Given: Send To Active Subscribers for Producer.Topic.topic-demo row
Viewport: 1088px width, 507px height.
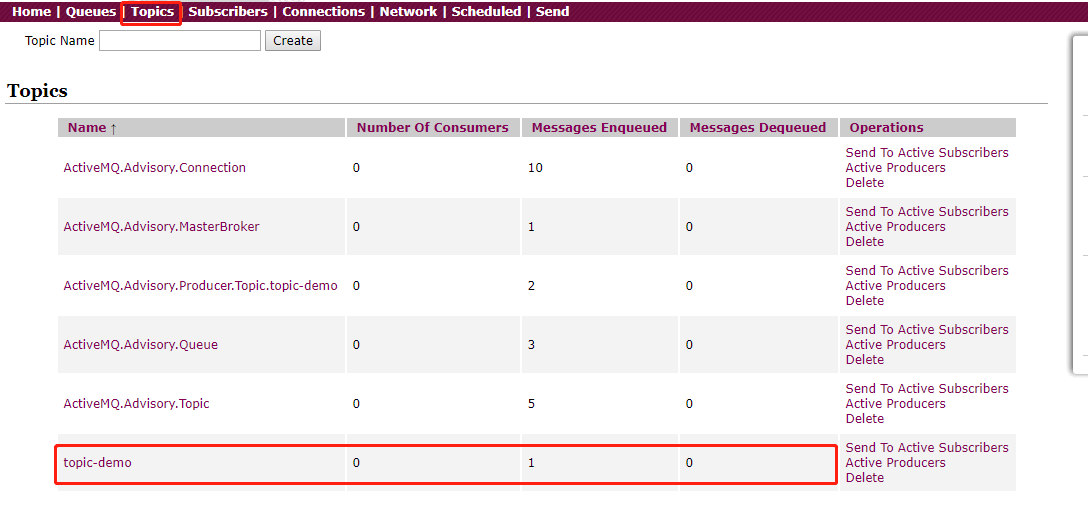Looking at the screenshot, I should click(x=927, y=270).
